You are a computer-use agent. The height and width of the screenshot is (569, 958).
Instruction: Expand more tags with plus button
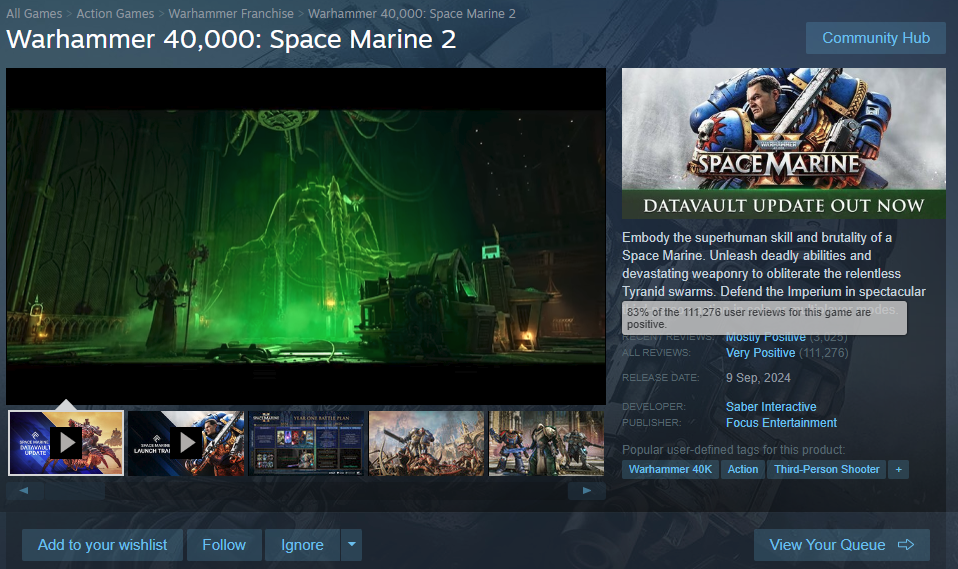tap(899, 469)
